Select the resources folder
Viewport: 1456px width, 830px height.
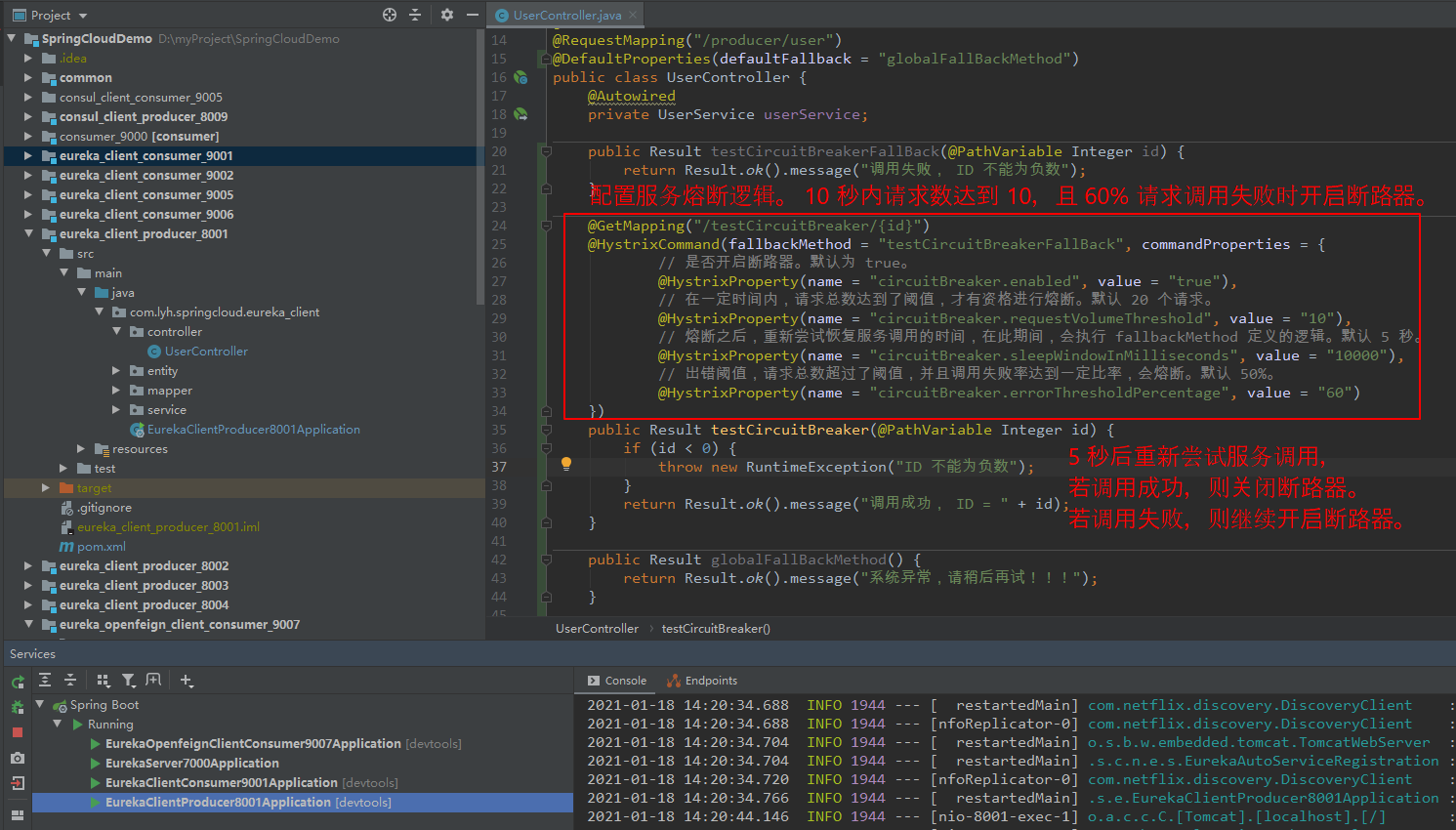click(140, 449)
